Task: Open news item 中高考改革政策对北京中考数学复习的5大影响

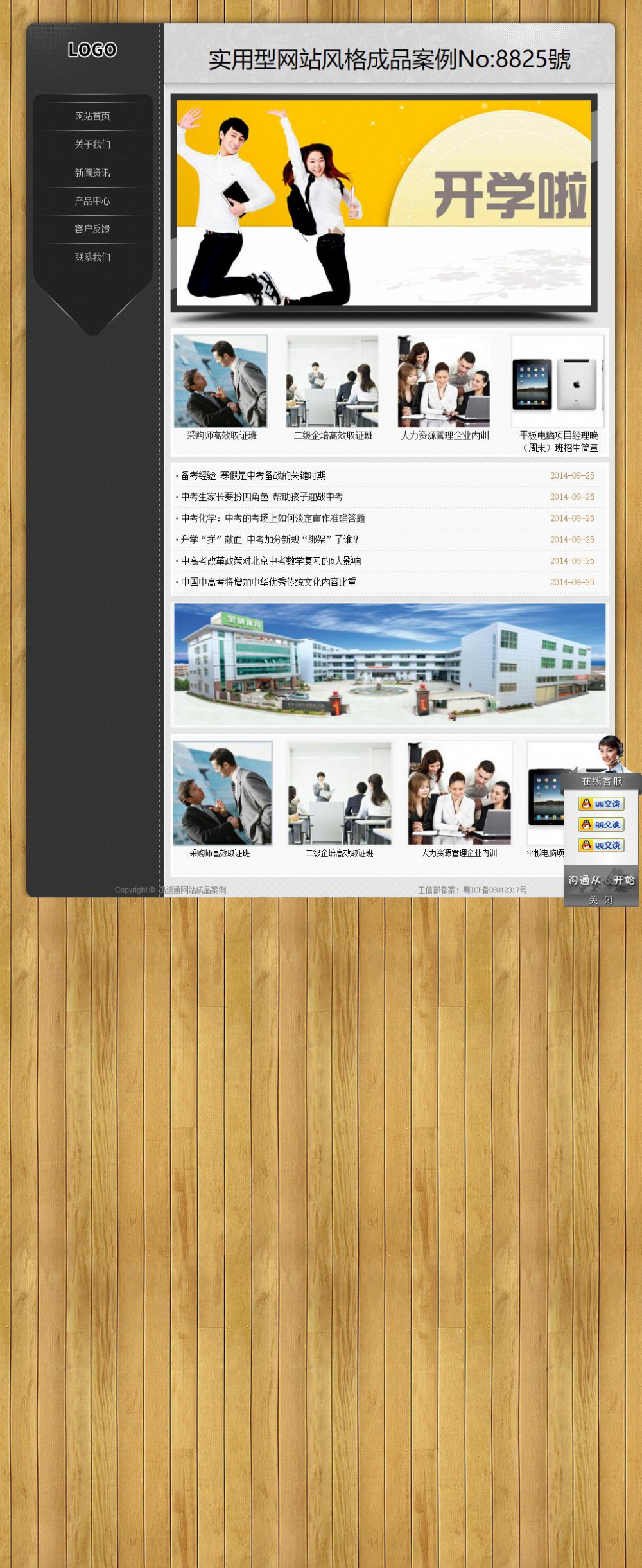Action: coord(270,561)
